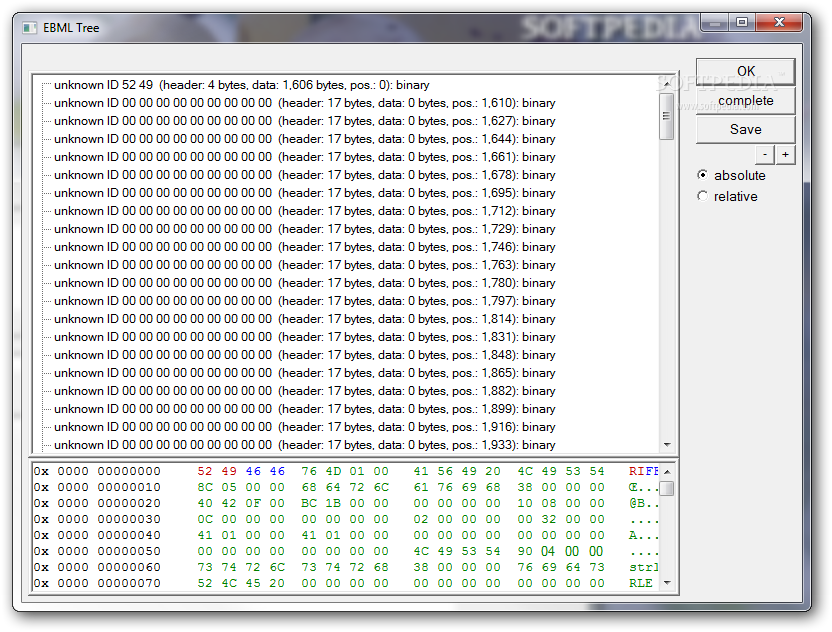Select tree entry at pos. 1,916
This screenshot has width=832, height=632.
click(305, 427)
